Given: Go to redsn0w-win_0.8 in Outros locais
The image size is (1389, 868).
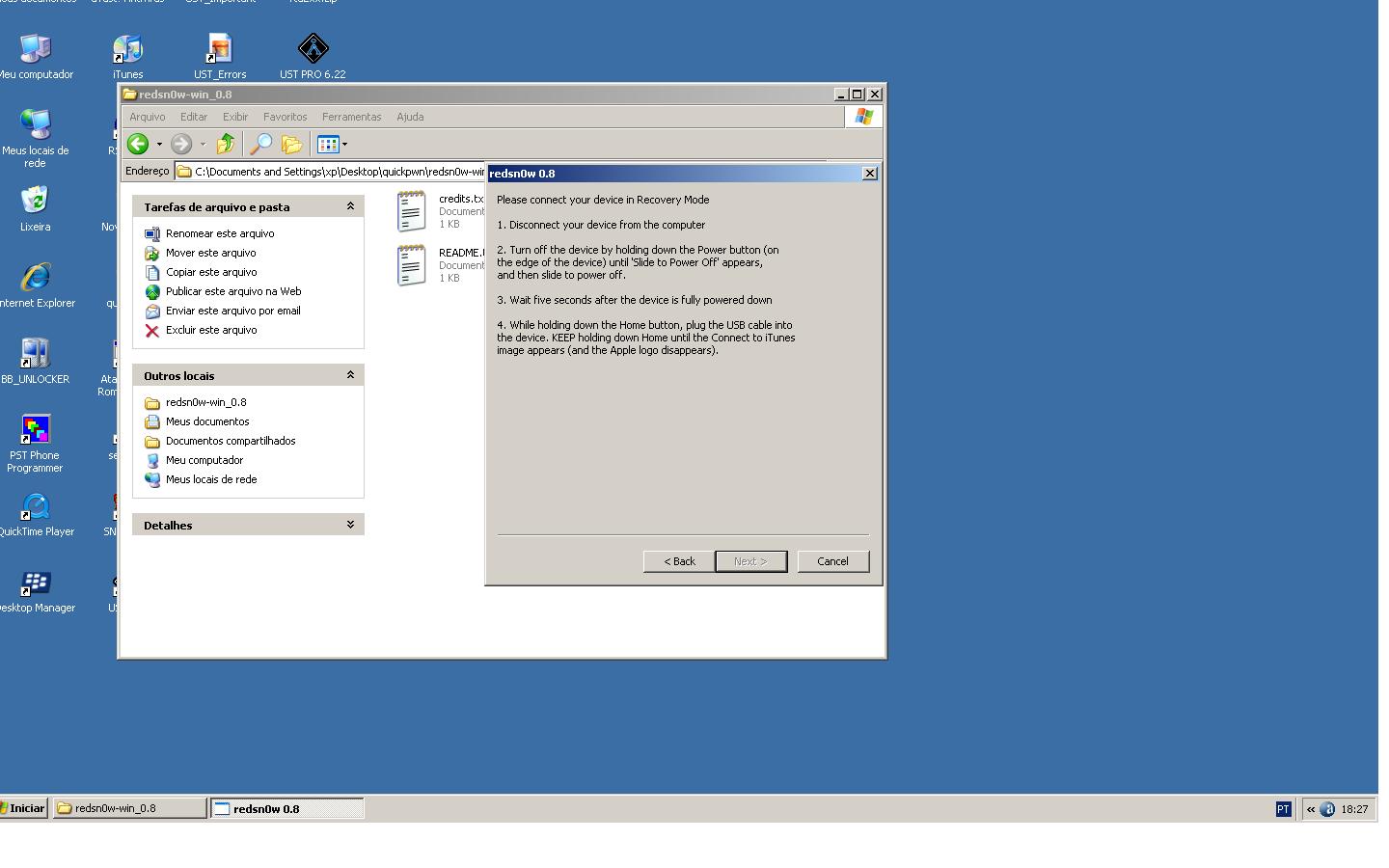Looking at the screenshot, I should pyautogui.click(x=205, y=402).
